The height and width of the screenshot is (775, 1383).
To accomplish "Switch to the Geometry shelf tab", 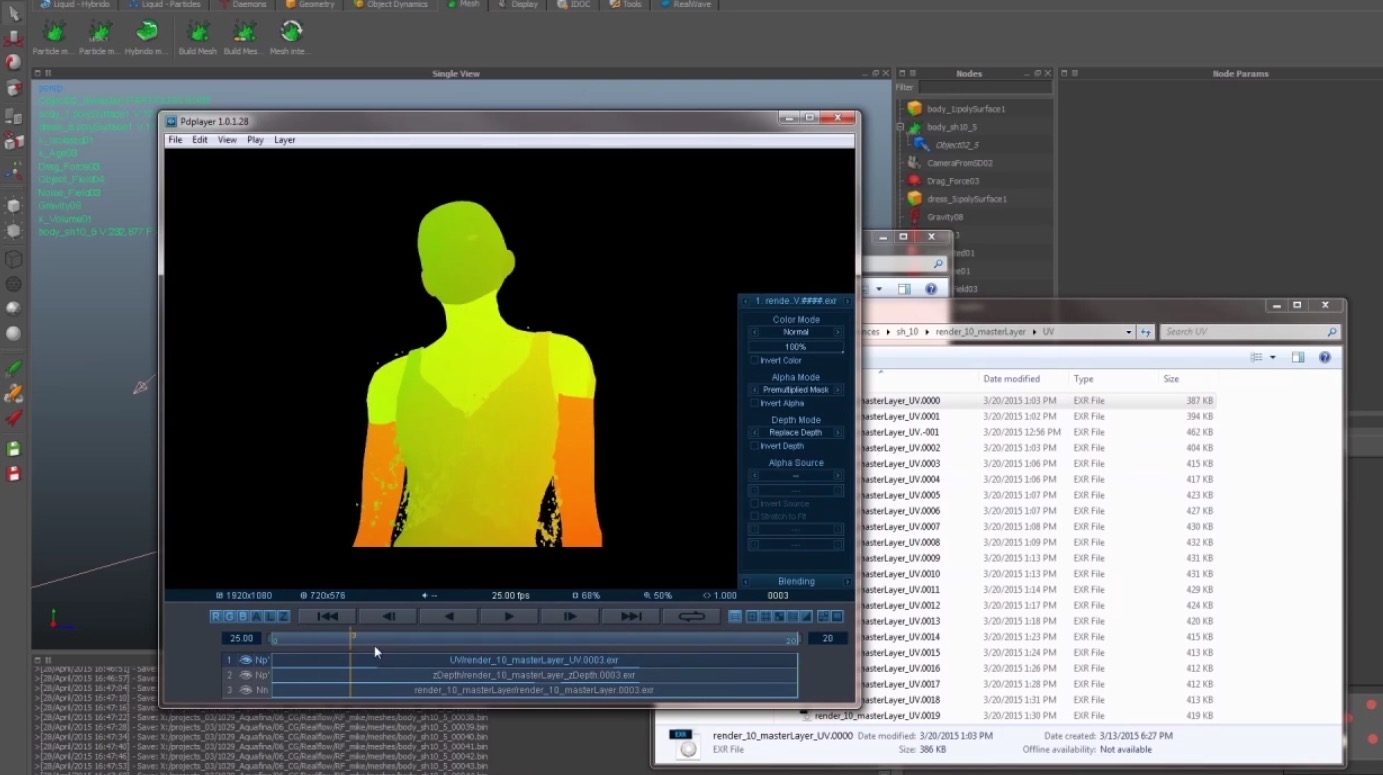I will pyautogui.click(x=310, y=4).
